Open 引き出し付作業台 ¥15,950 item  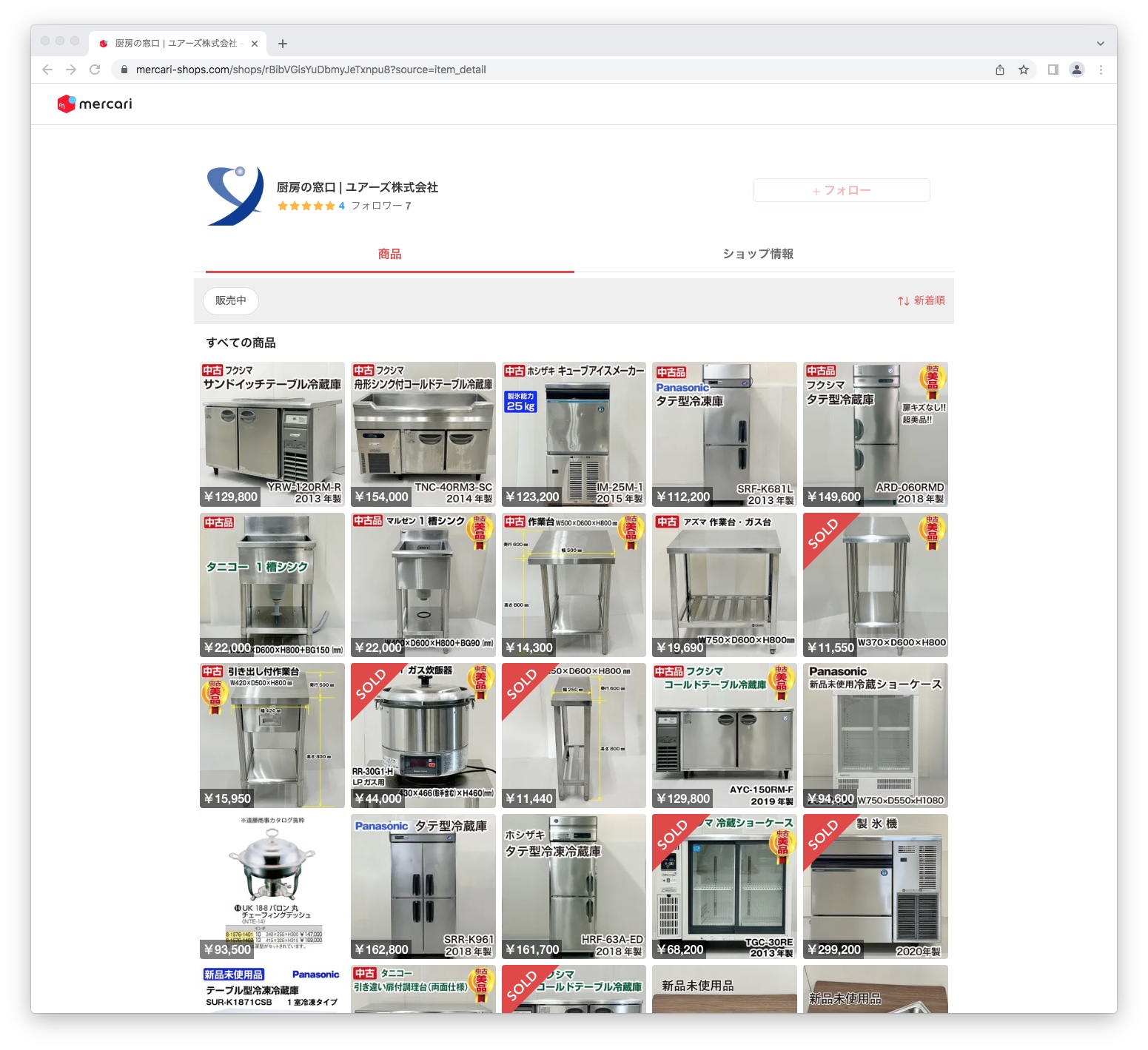coord(272,736)
